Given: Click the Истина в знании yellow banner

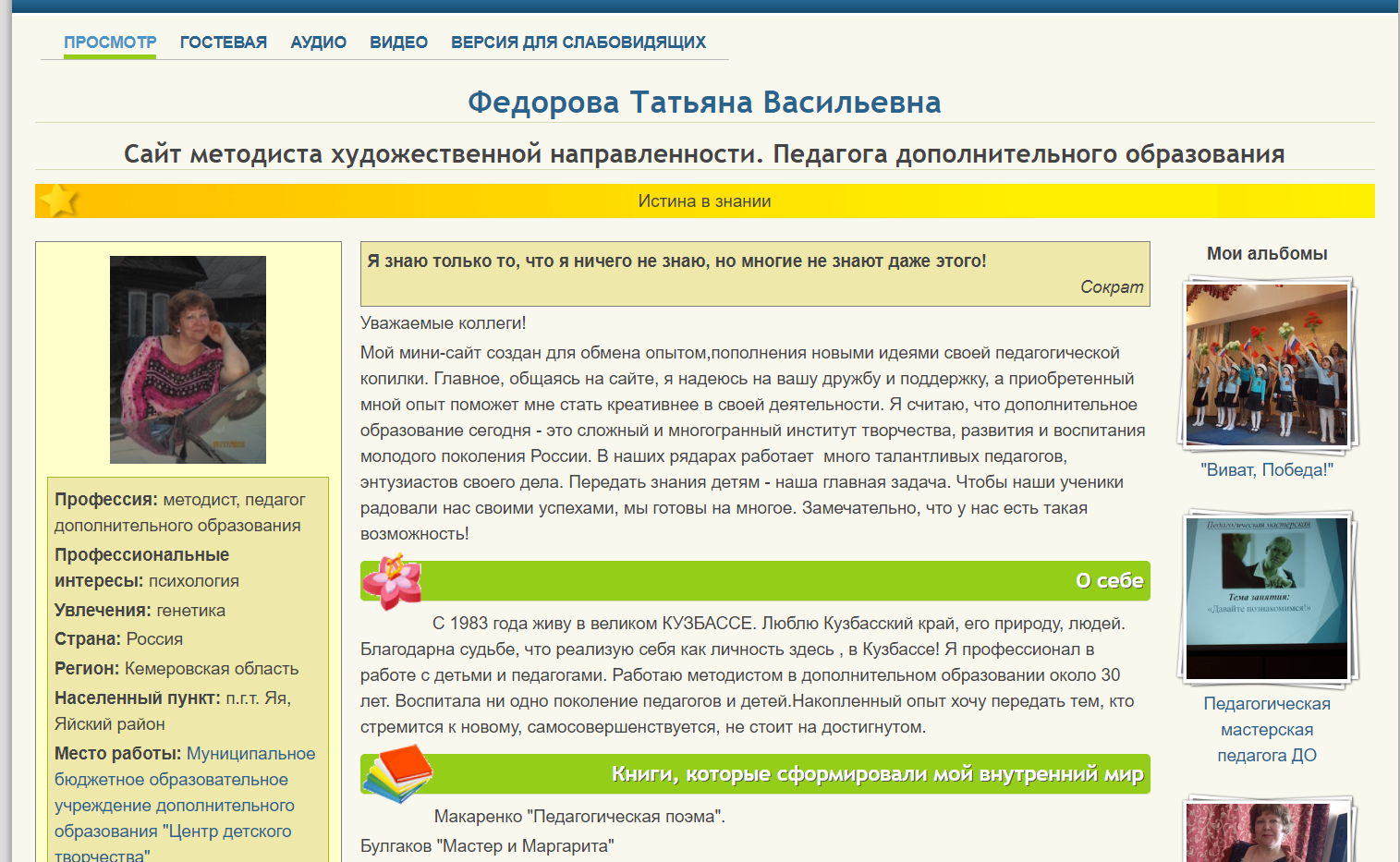Looking at the screenshot, I should point(705,200).
